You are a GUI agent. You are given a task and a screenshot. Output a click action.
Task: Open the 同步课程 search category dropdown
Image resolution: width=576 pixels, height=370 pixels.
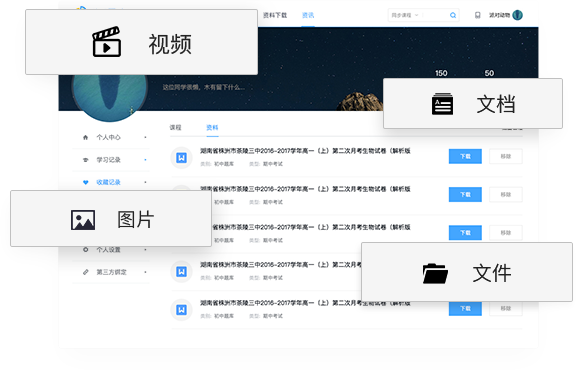(405, 15)
